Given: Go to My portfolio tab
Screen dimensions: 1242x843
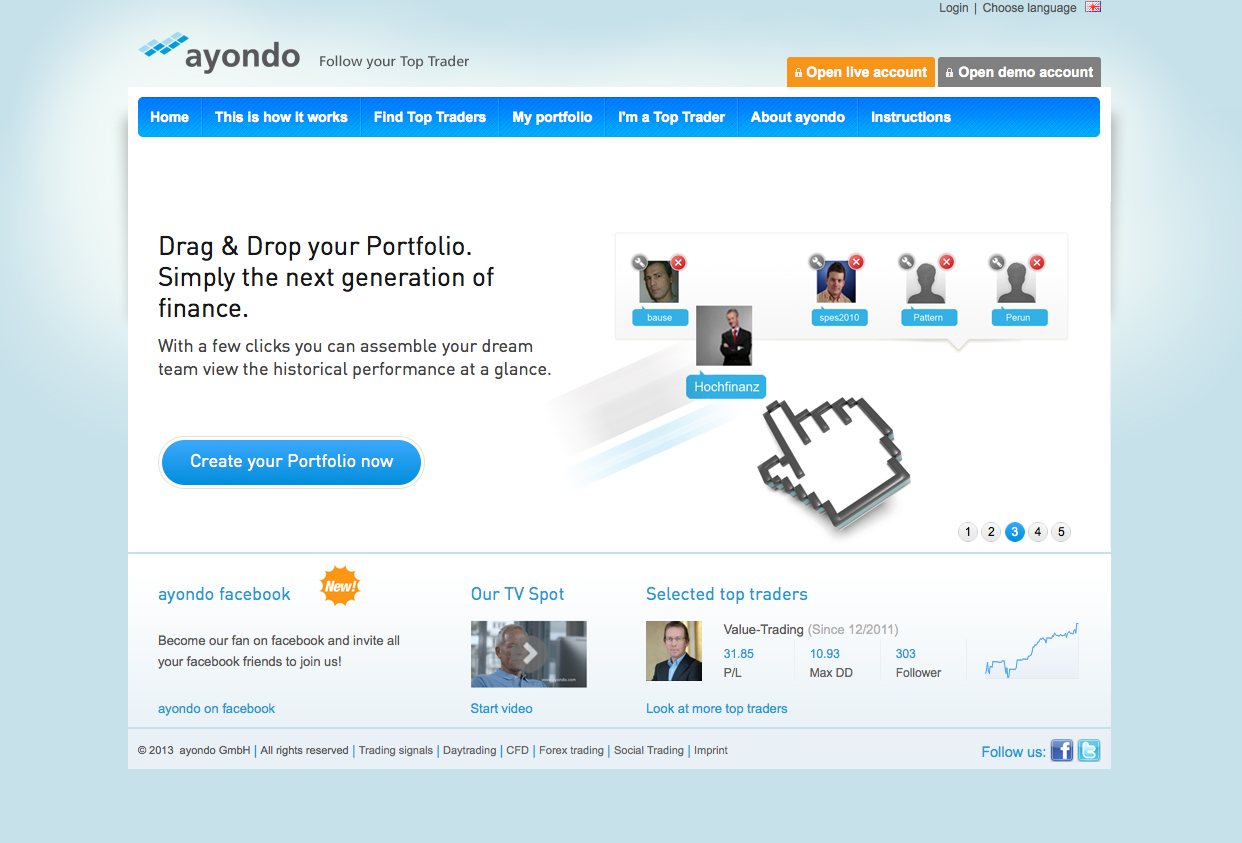Looking at the screenshot, I should pyautogui.click(x=552, y=117).
